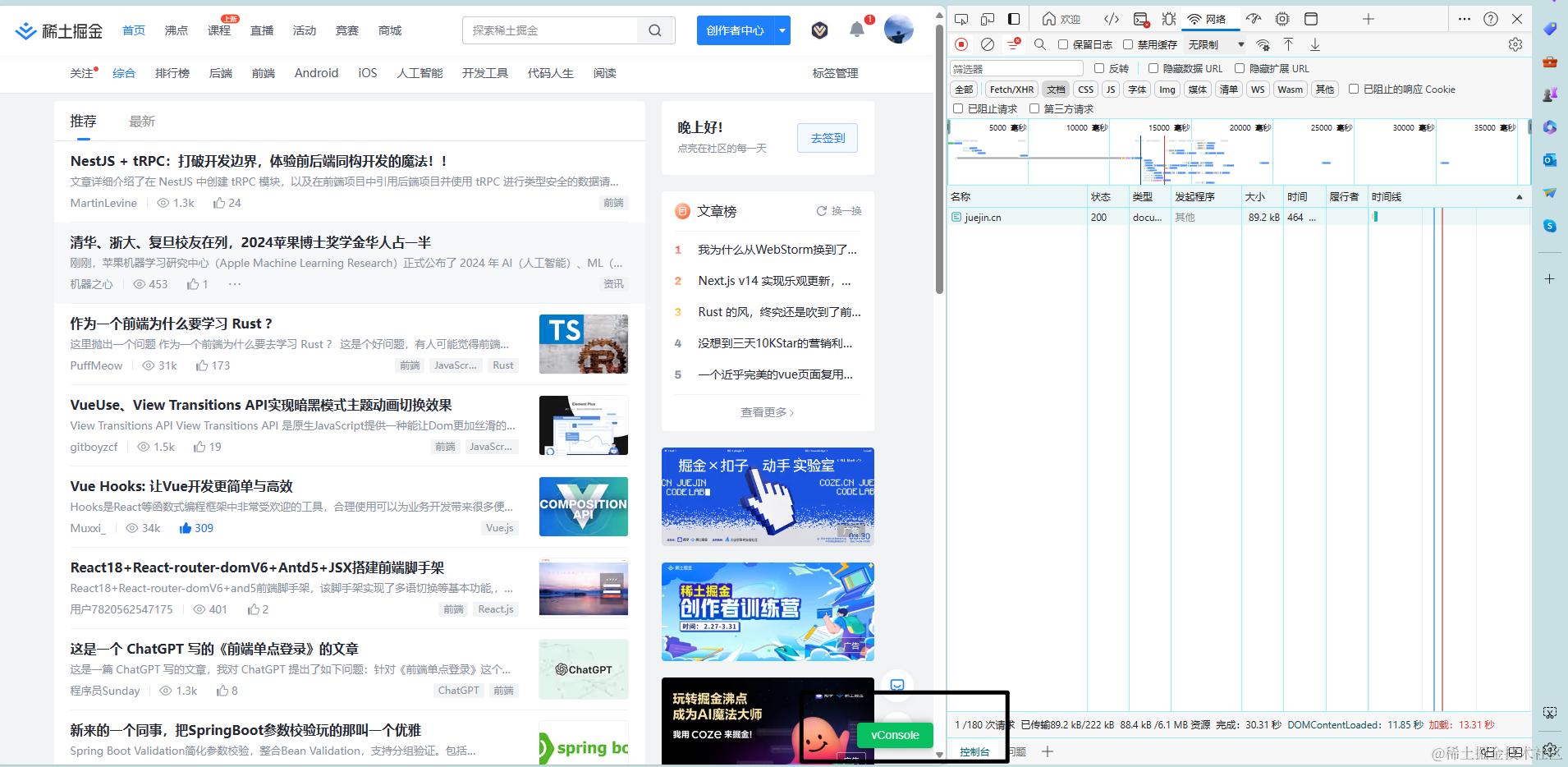Expand the 创作者中心 dropdown arrow
The image size is (1568, 767).
(782, 30)
